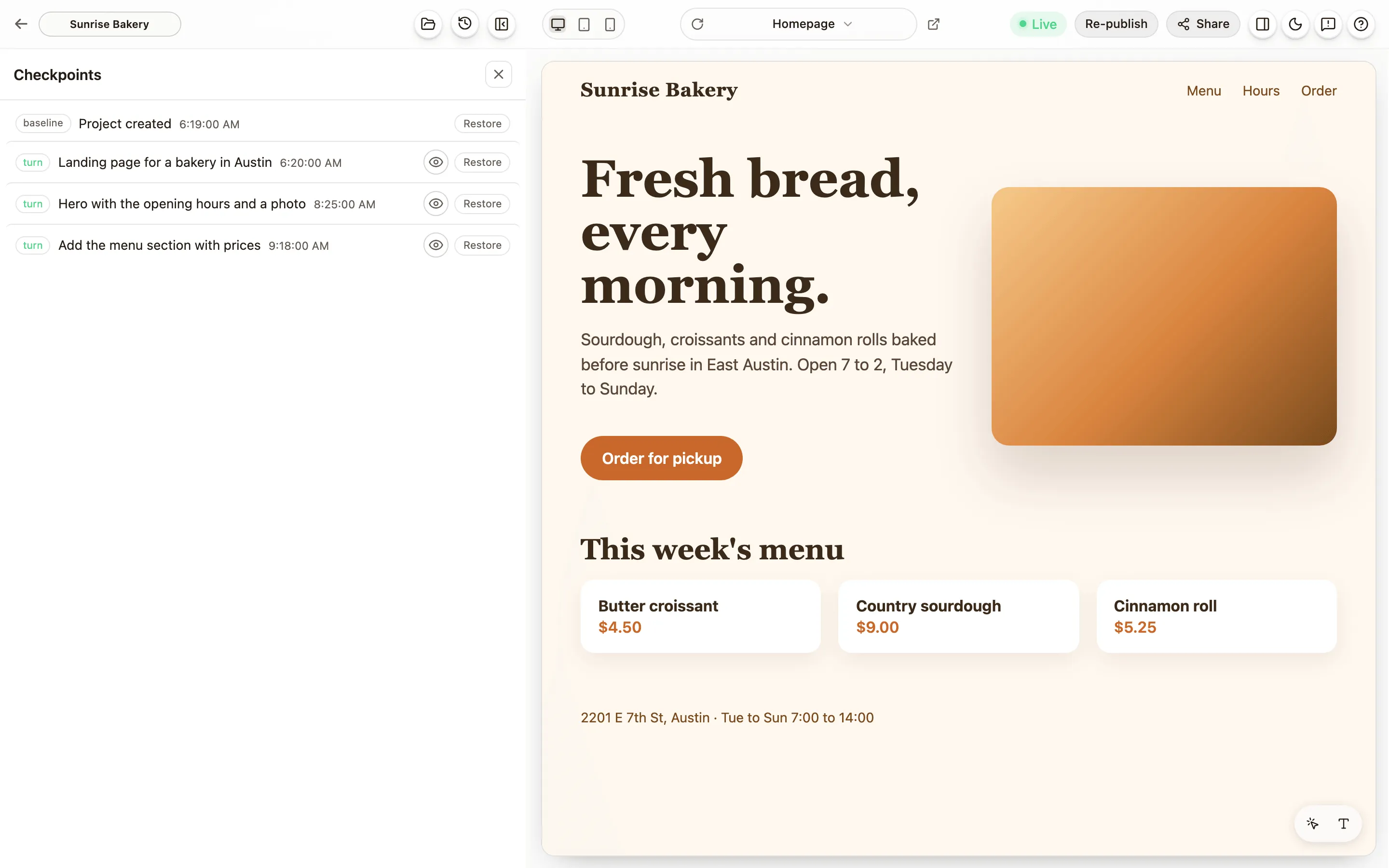Restore the Project created baseline checkpoint
This screenshot has width=1389, height=868.
[x=482, y=123]
